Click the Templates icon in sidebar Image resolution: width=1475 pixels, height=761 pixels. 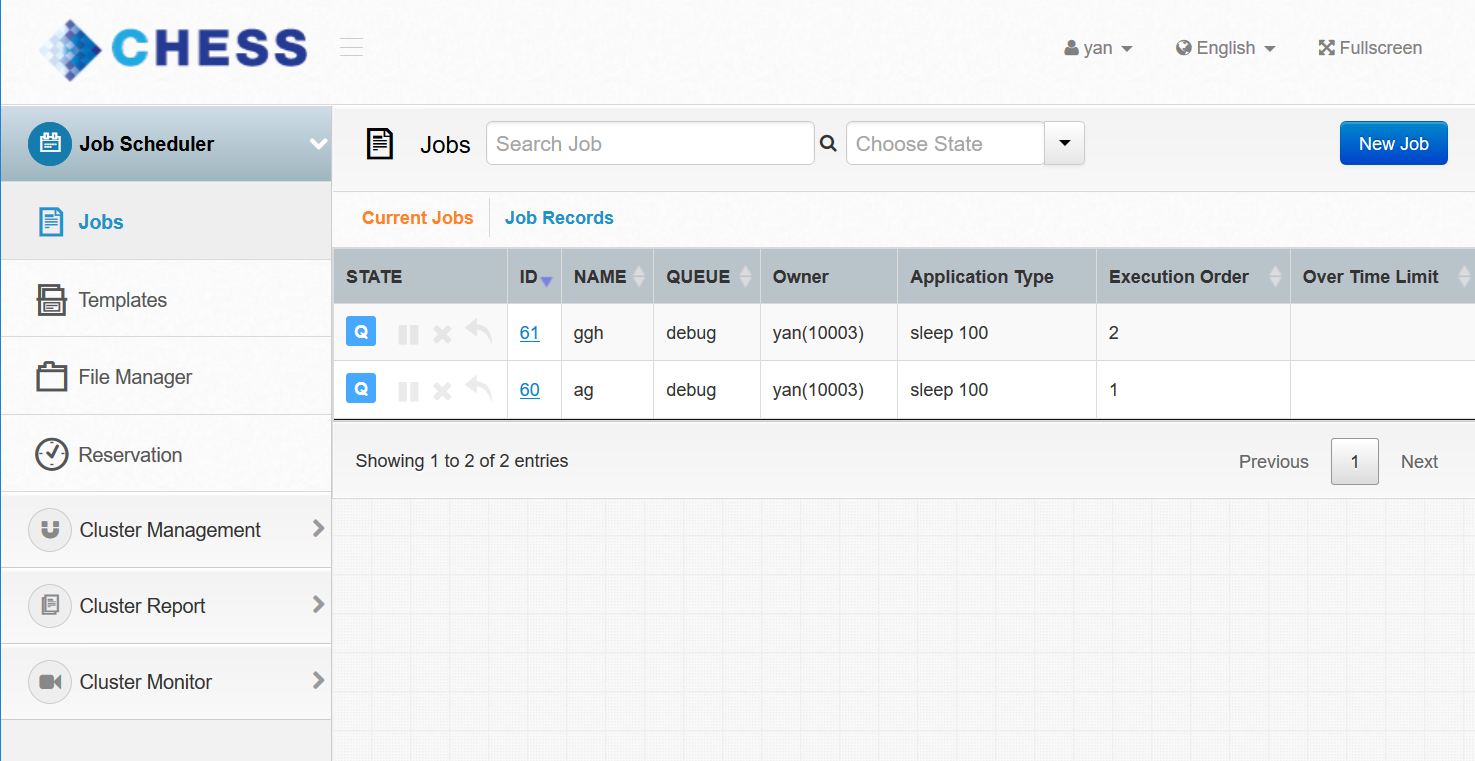51,300
